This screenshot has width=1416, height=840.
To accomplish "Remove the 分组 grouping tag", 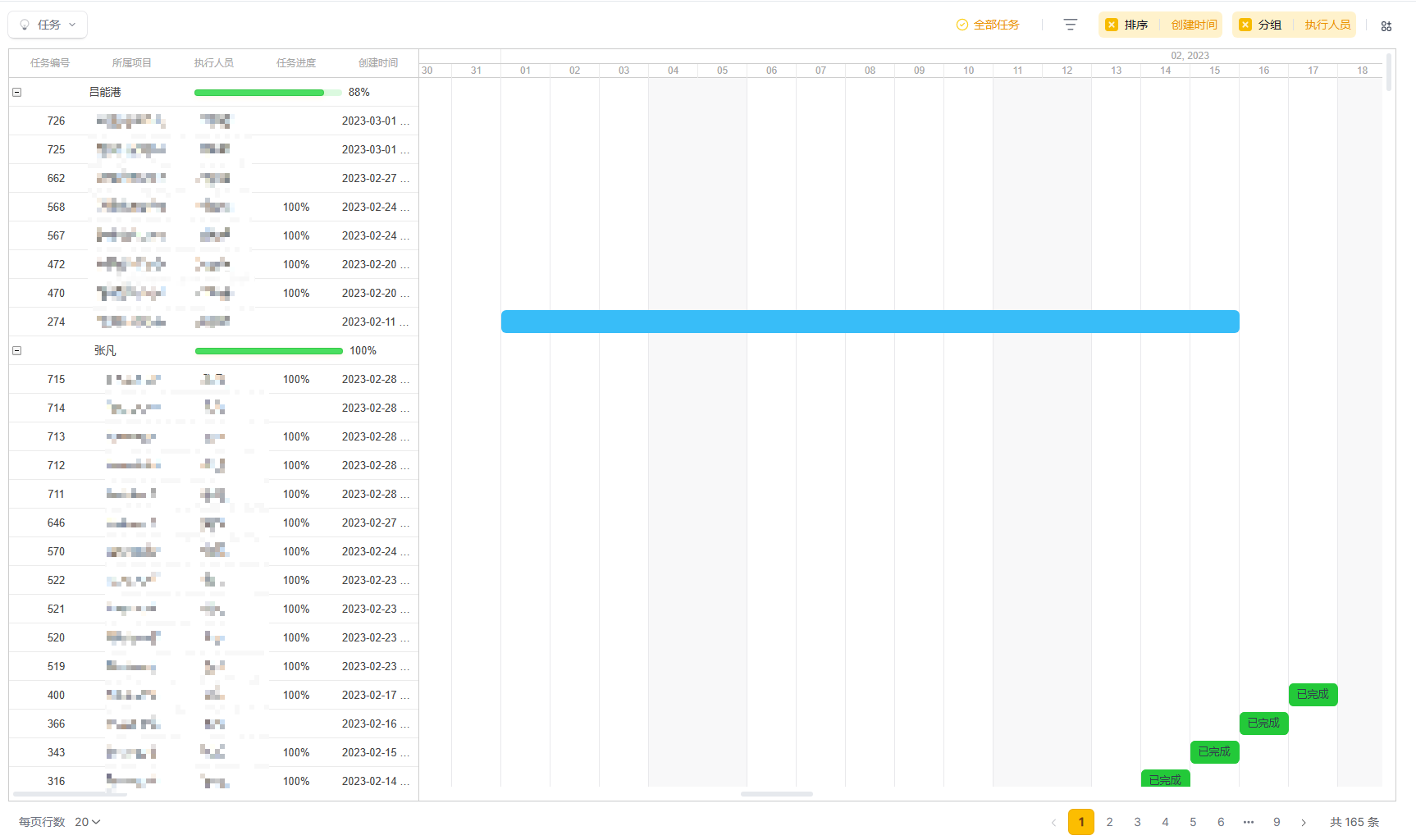I will point(1245,25).
